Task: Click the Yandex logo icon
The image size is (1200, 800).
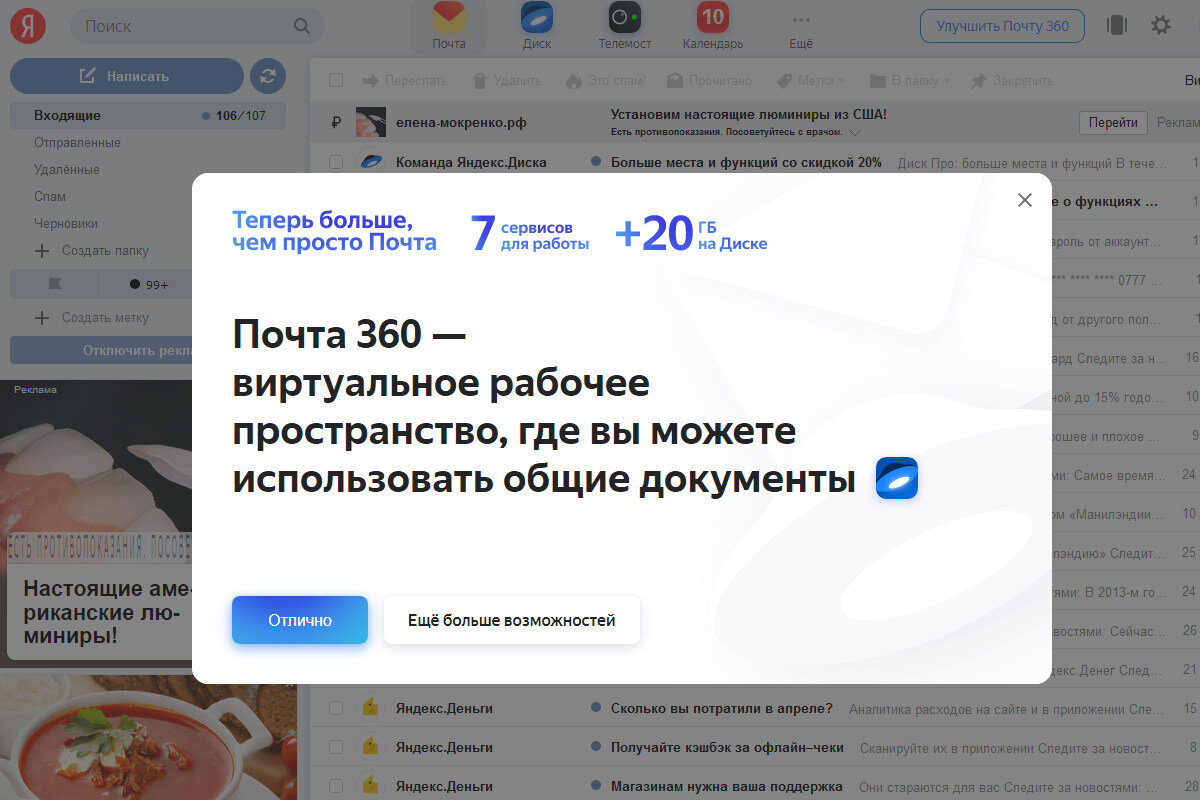Action: click(28, 26)
